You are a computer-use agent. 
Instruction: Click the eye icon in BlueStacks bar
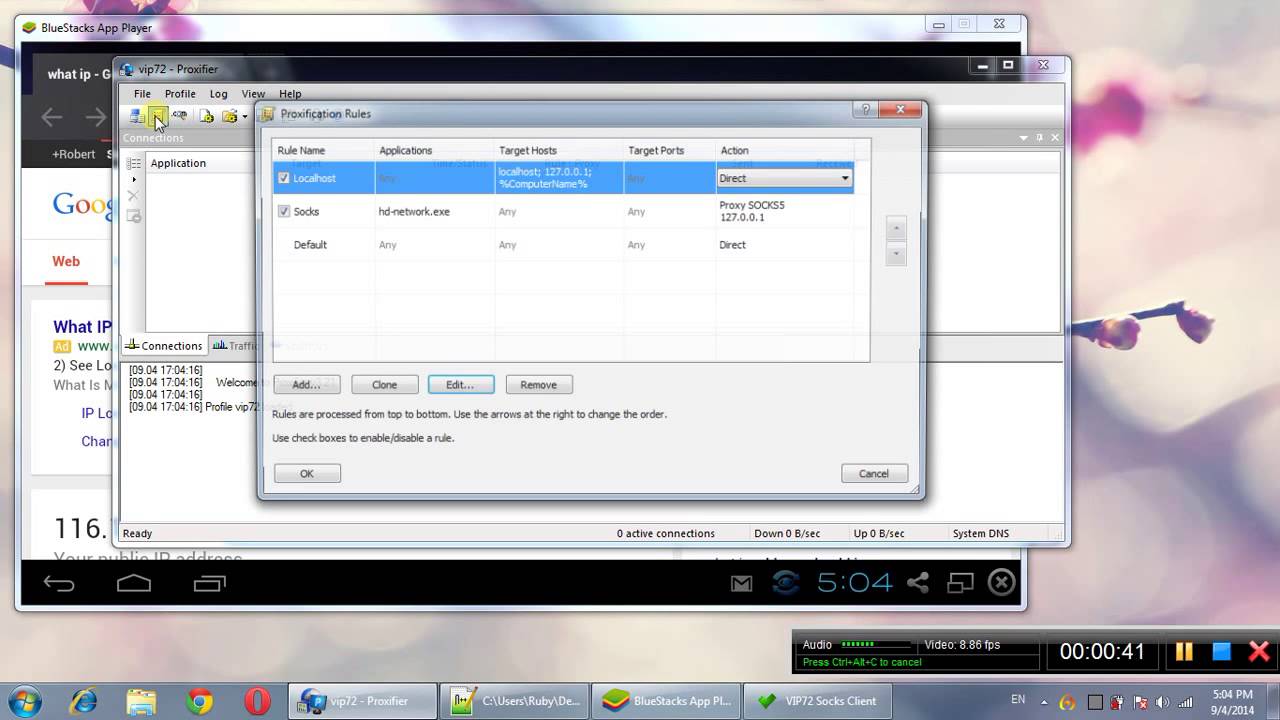click(786, 583)
